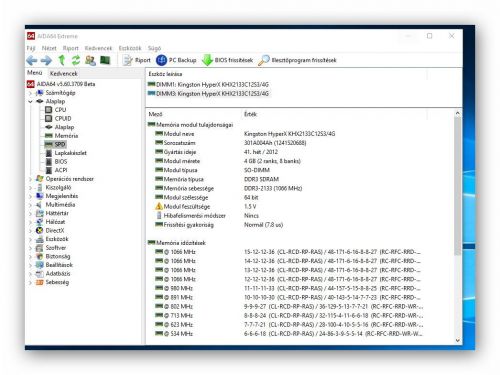Expand the Multimédia tree node
The height and width of the screenshot is (375, 500).
click(30, 205)
